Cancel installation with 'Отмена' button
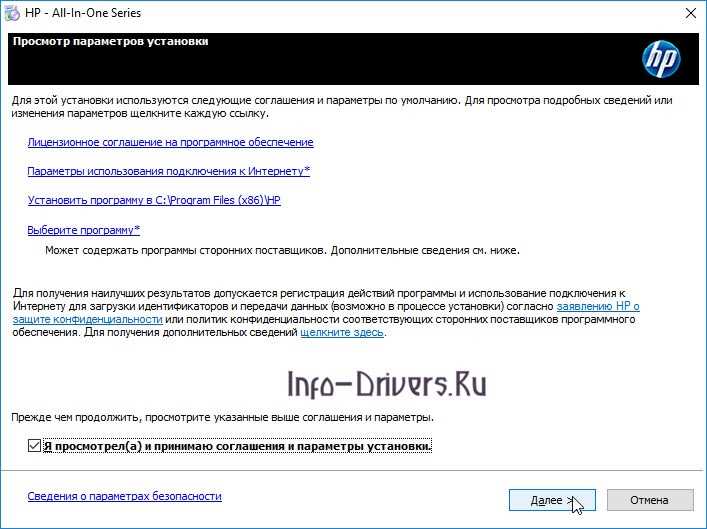 point(650,500)
